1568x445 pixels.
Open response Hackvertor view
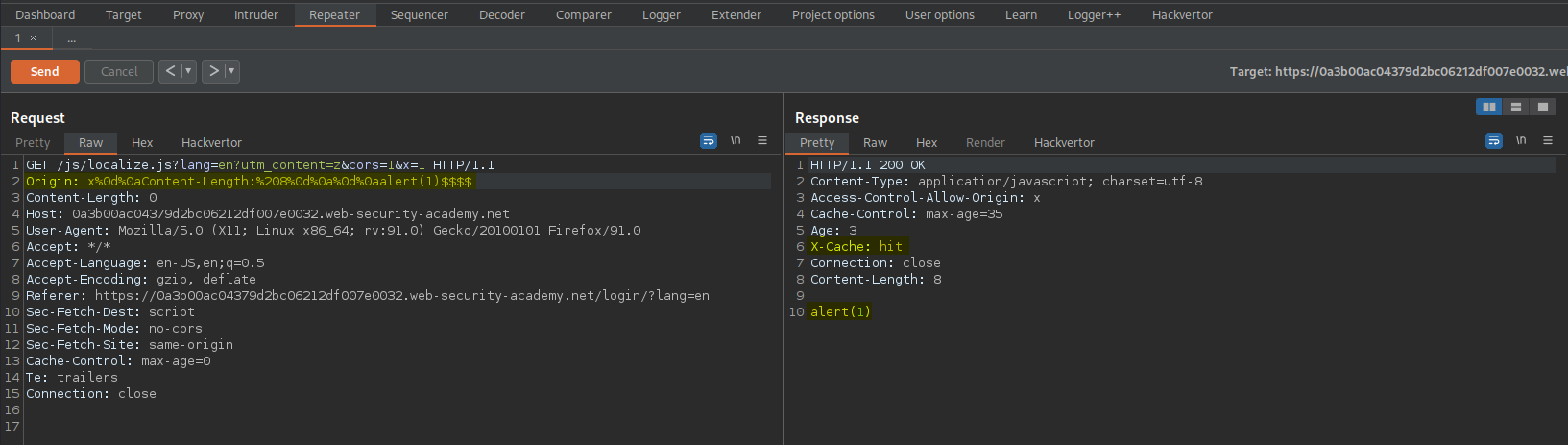[1064, 142]
